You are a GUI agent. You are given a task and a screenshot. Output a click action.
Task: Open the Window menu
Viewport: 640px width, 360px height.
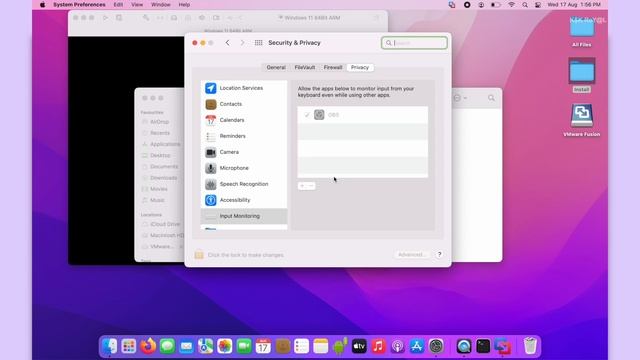[x=161, y=5]
